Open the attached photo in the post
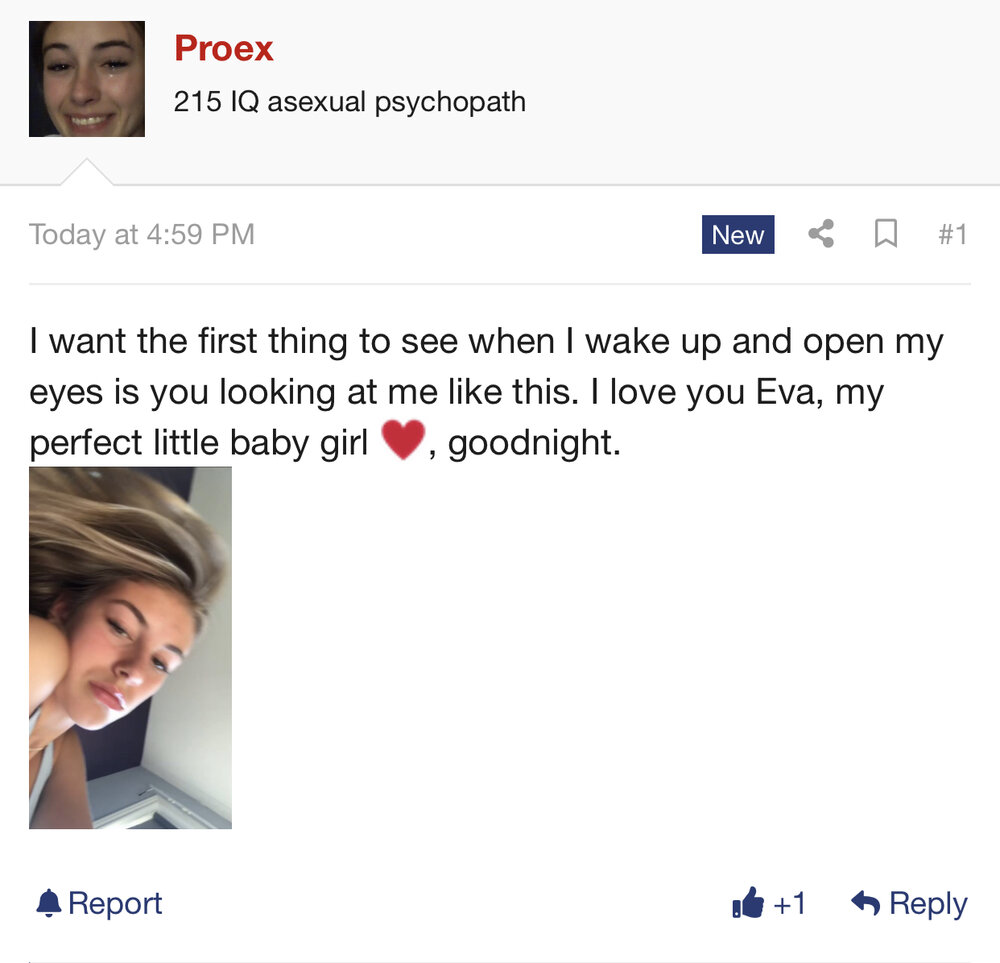Image resolution: width=1000 pixels, height=963 pixels. click(x=130, y=647)
